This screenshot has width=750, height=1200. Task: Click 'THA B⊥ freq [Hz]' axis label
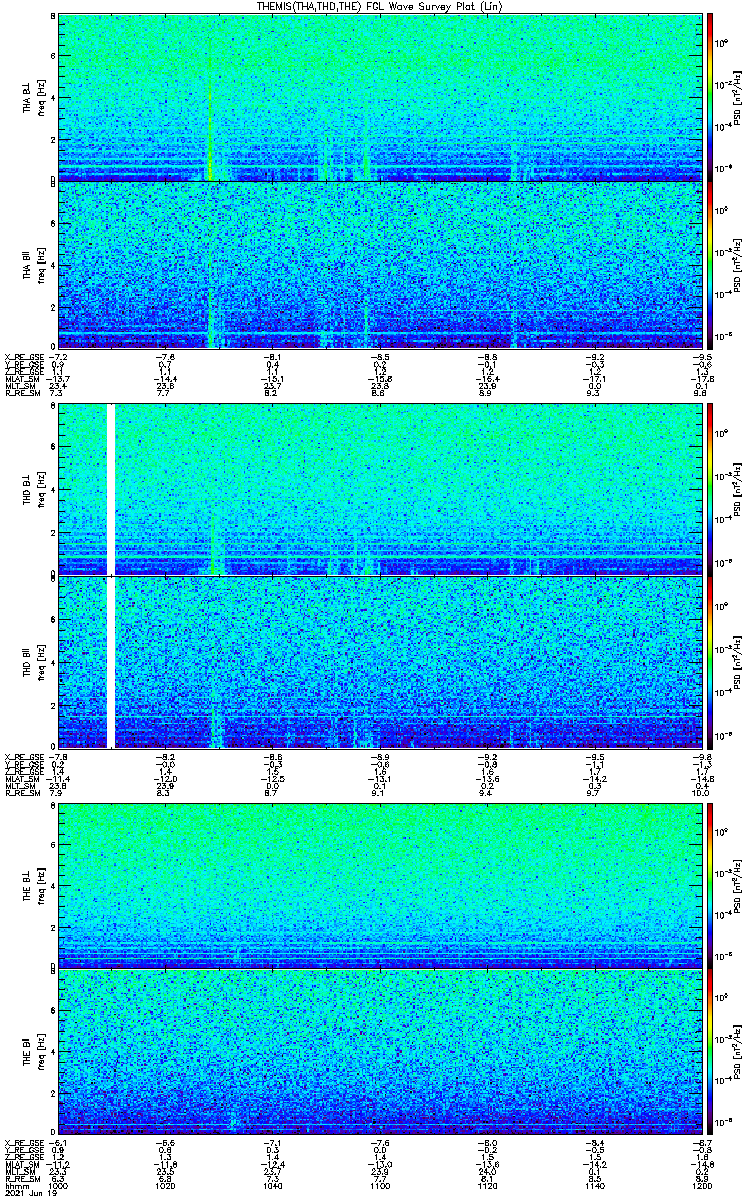pyautogui.click(x=32, y=97)
